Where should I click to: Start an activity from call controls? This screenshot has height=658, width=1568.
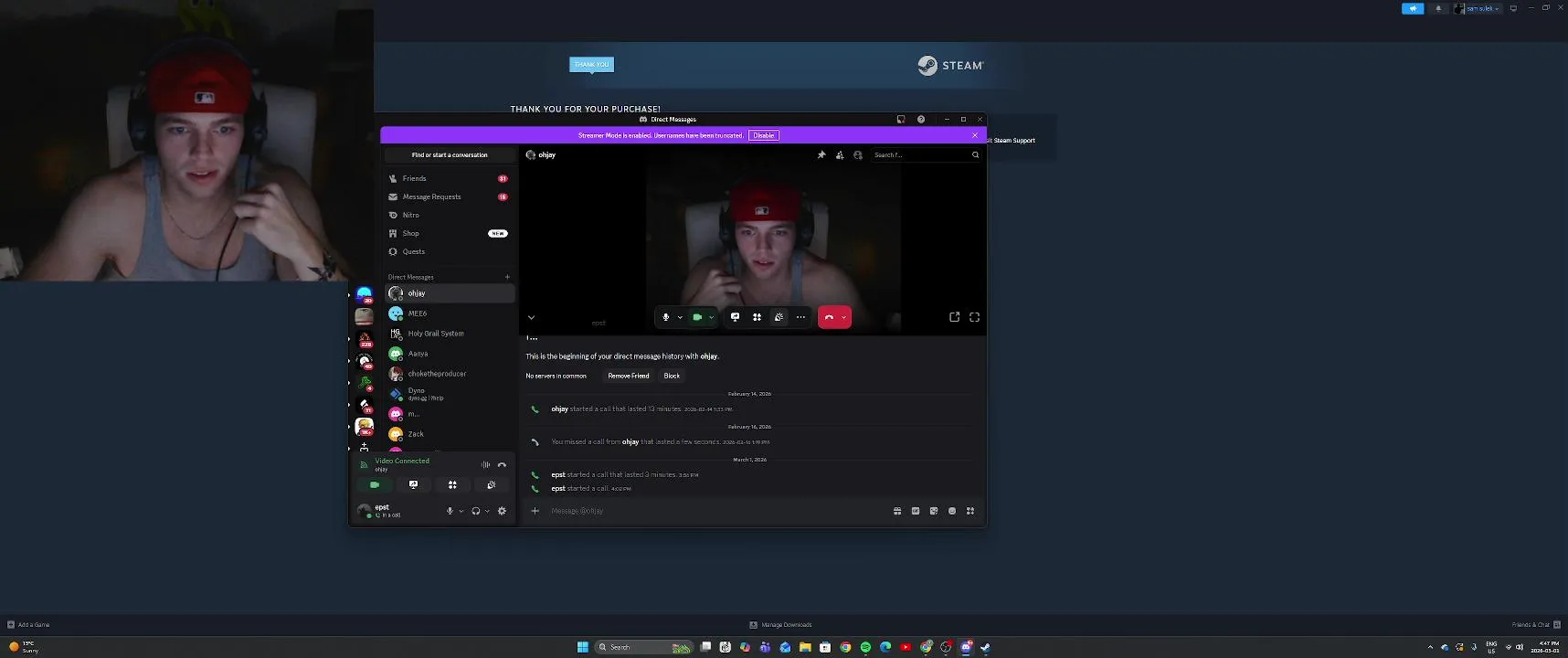pyautogui.click(x=757, y=317)
